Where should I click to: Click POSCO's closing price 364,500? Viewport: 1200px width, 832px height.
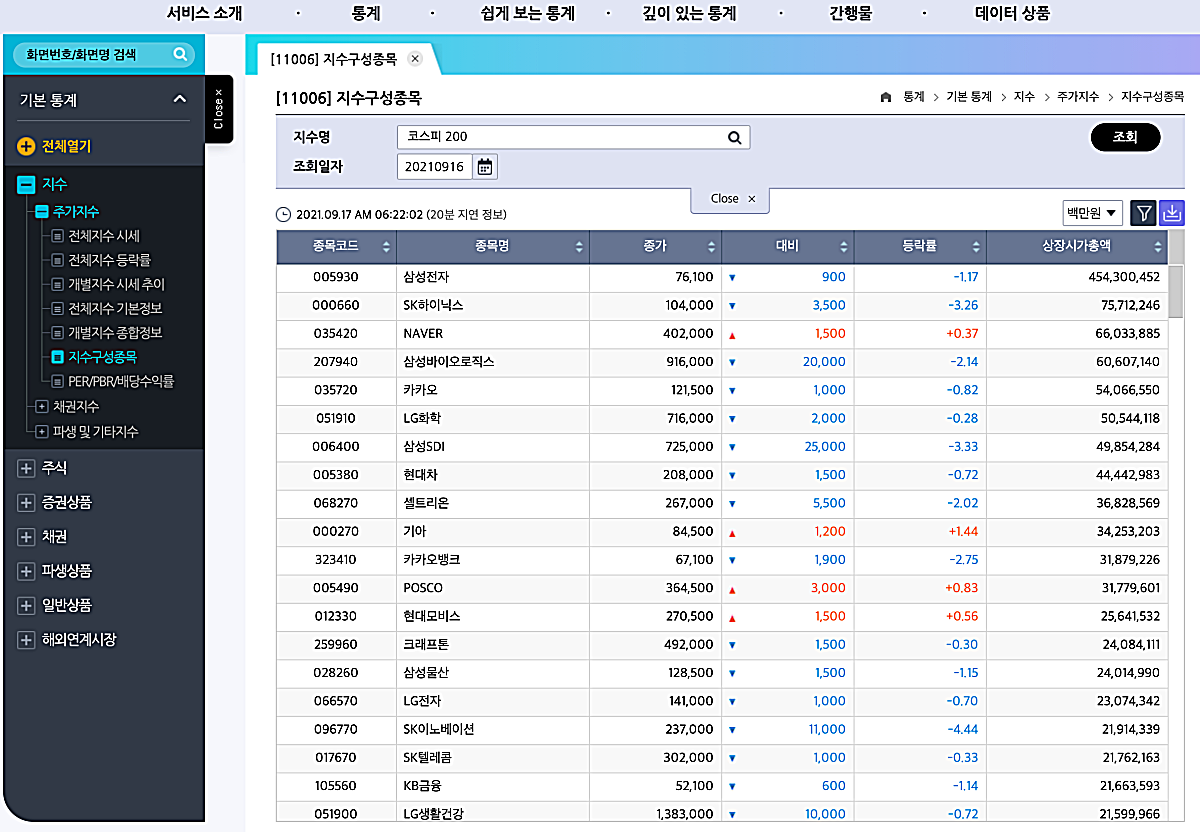coord(690,588)
